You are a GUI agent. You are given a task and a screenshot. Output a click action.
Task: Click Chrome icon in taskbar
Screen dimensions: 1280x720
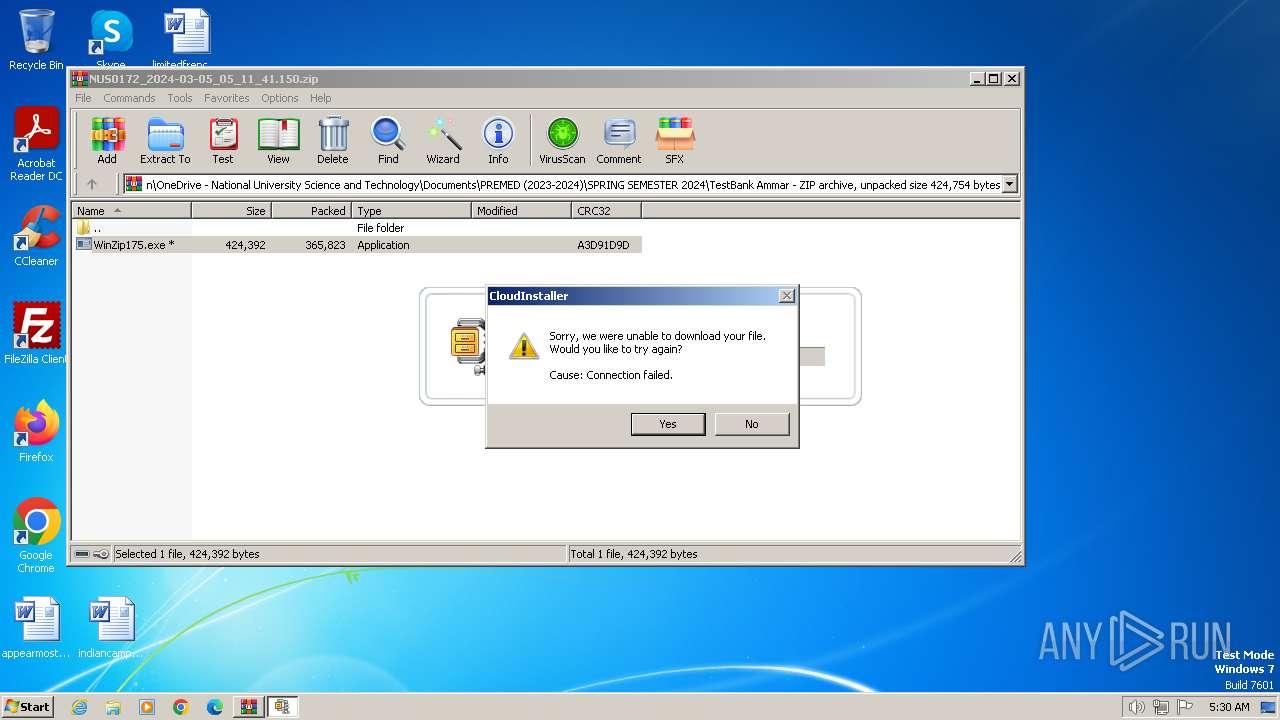coord(181,707)
